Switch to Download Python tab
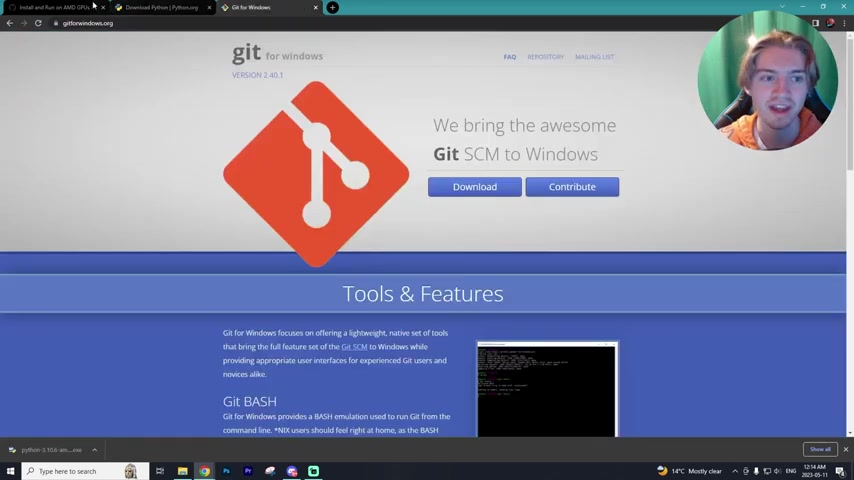Screen dimensions: 854x480 (162, 8)
